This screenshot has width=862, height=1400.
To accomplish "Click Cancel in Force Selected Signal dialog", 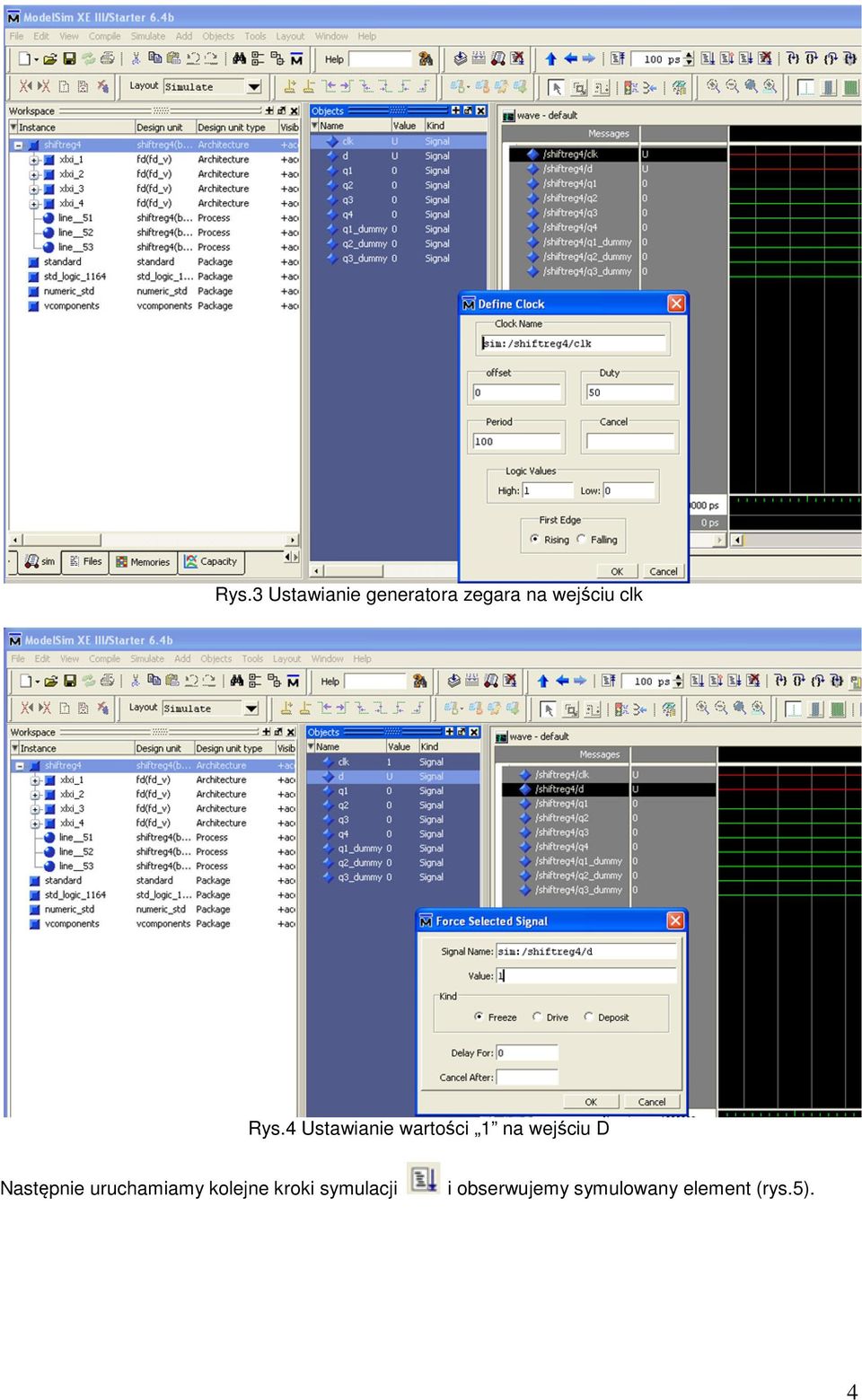I will [x=652, y=1102].
